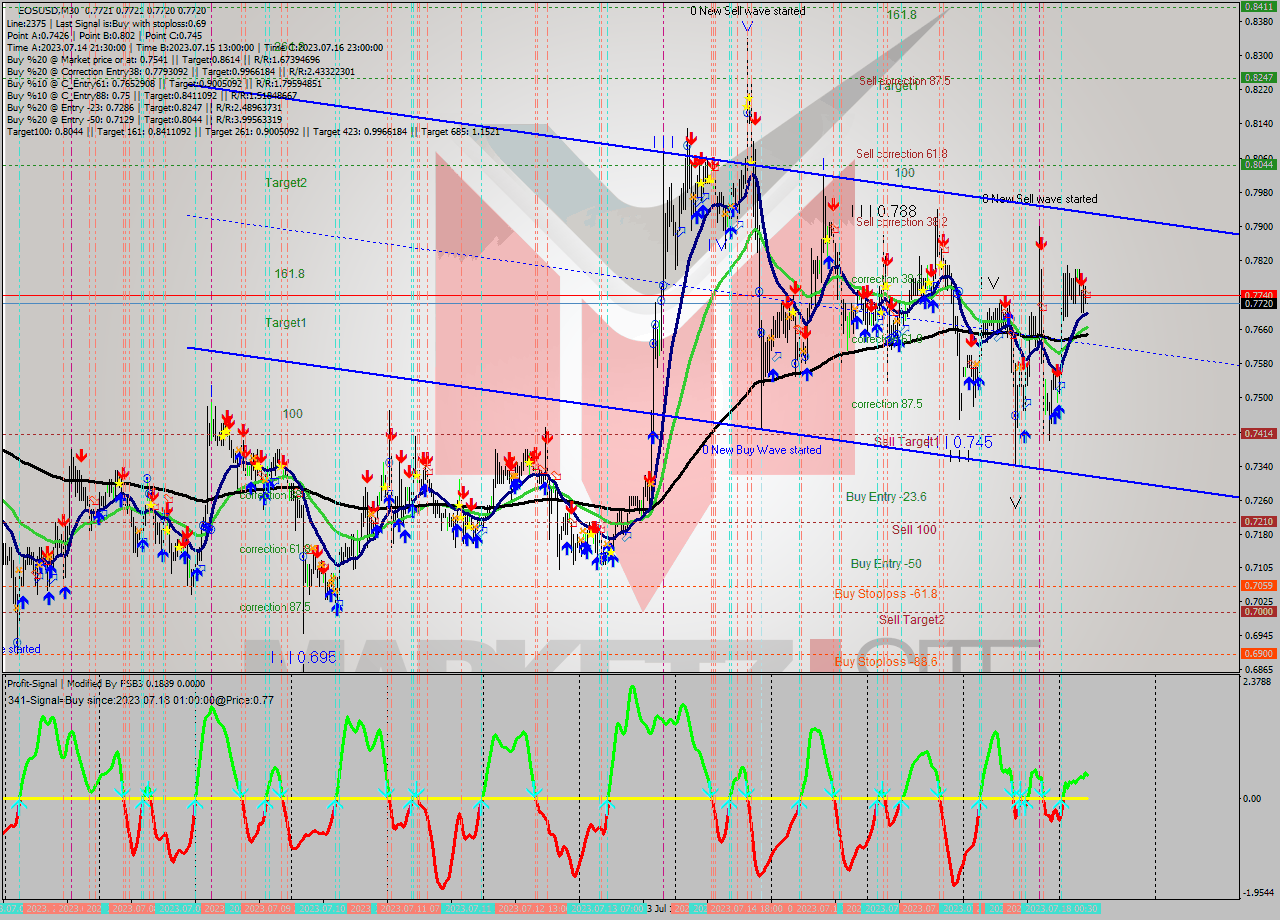Select the 'Sell Target1 | 0.745' label

933,441
